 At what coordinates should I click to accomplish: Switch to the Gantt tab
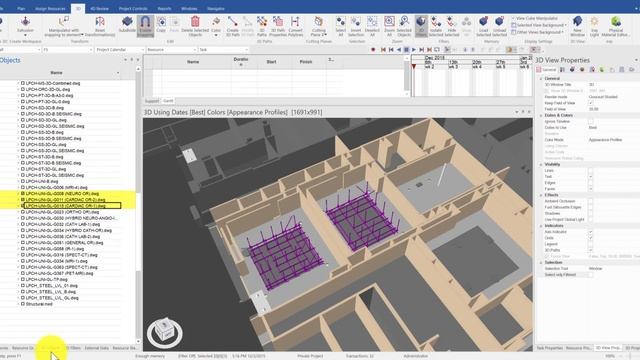pos(168,101)
